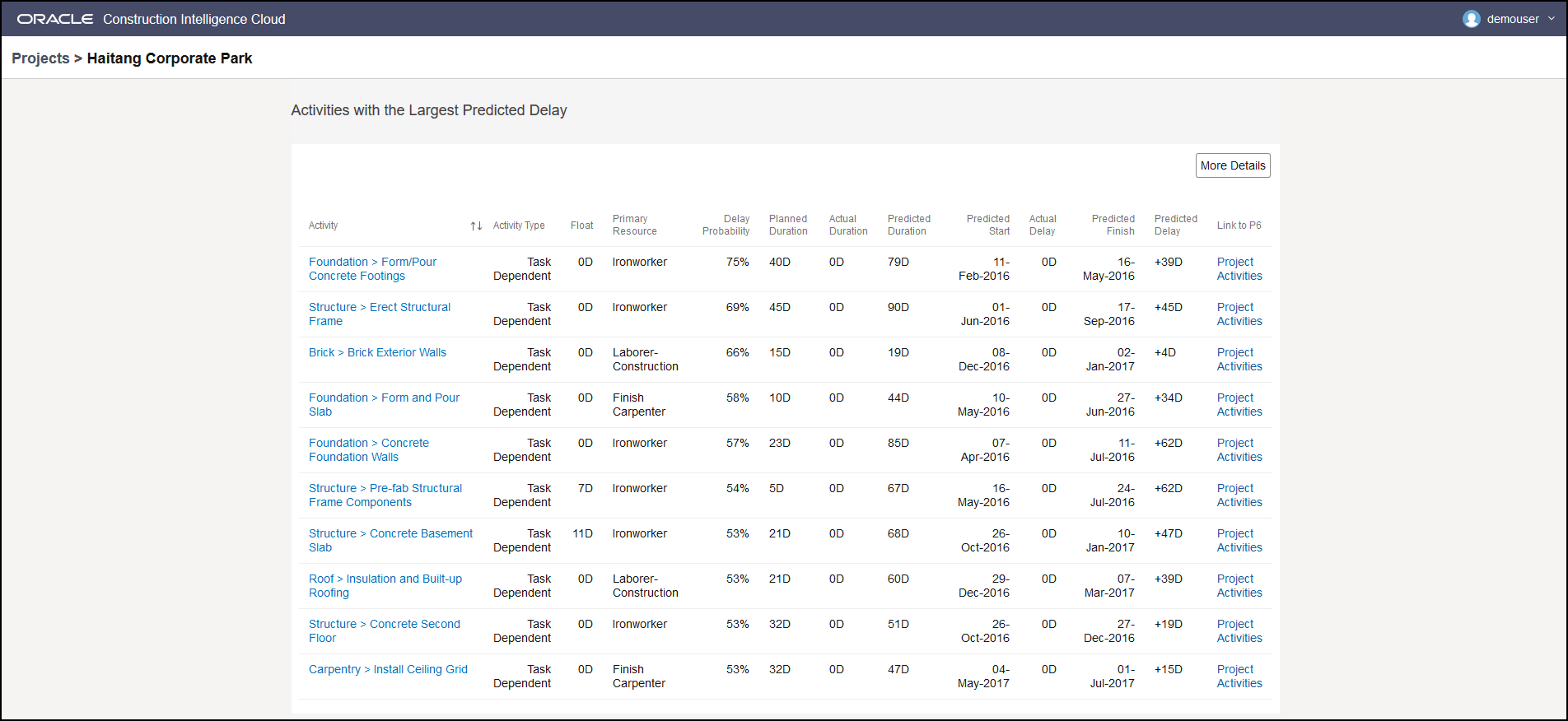
Task: Click the Predicted Finish column header
Action: pyautogui.click(x=1113, y=225)
